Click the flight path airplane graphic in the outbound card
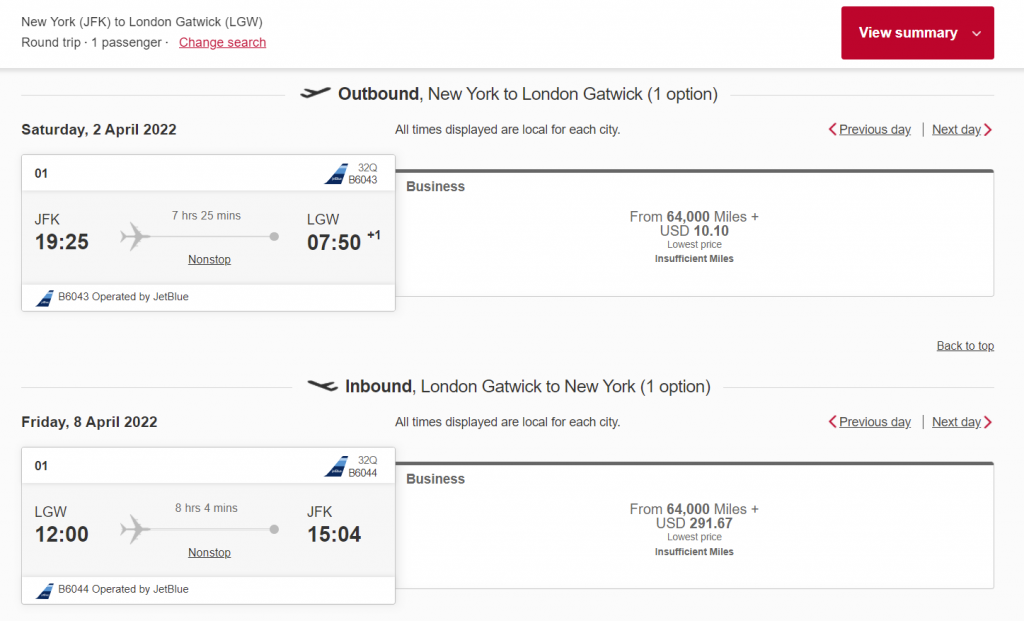This screenshot has width=1024, height=621. coord(132,236)
